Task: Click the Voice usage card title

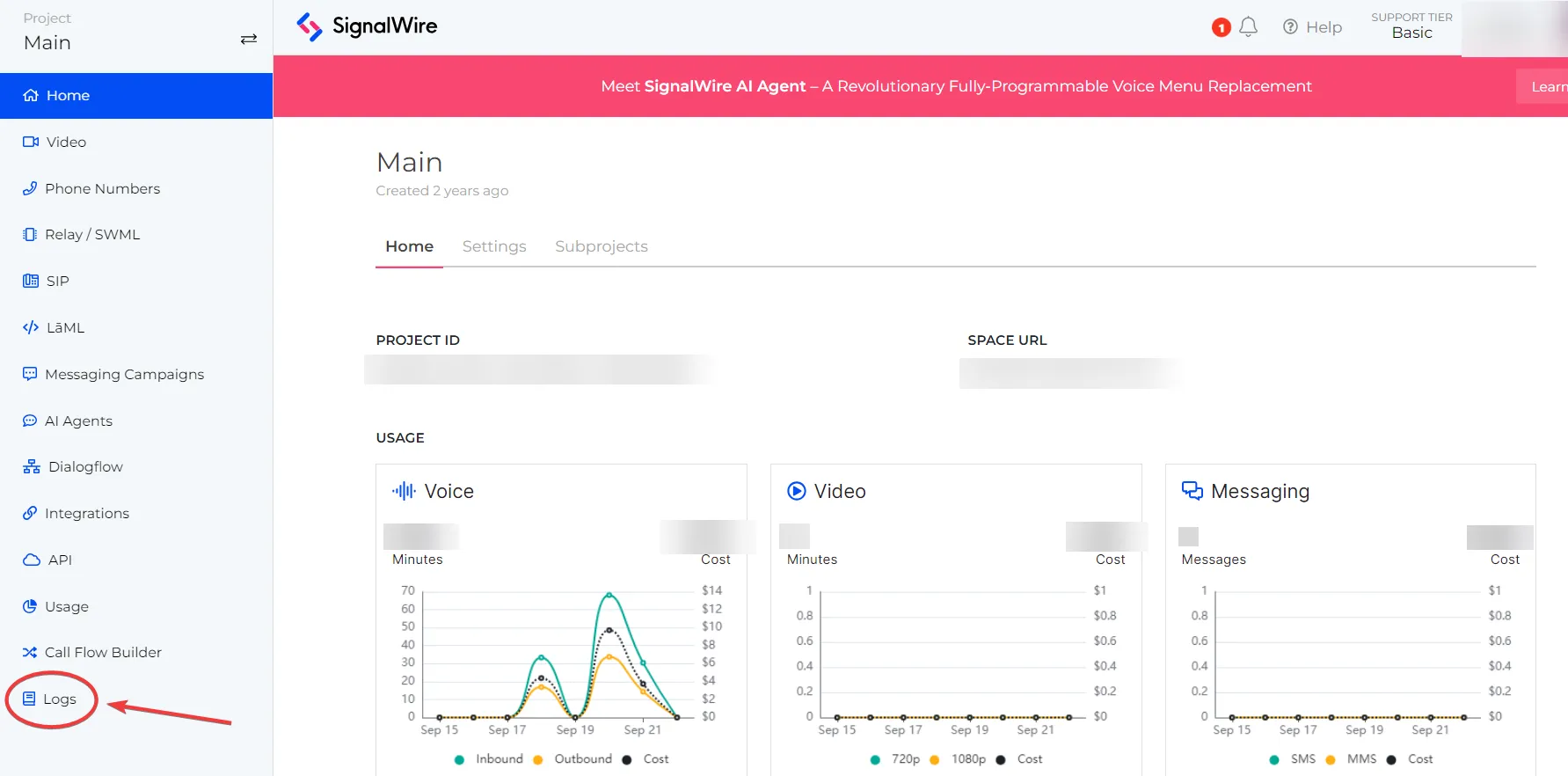Action: click(449, 491)
